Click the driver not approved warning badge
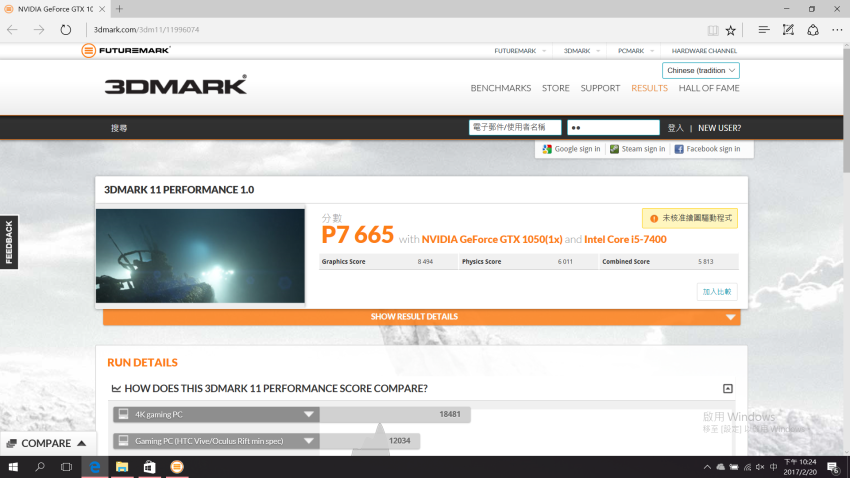Screen dimensions: 850x478 (690, 218)
